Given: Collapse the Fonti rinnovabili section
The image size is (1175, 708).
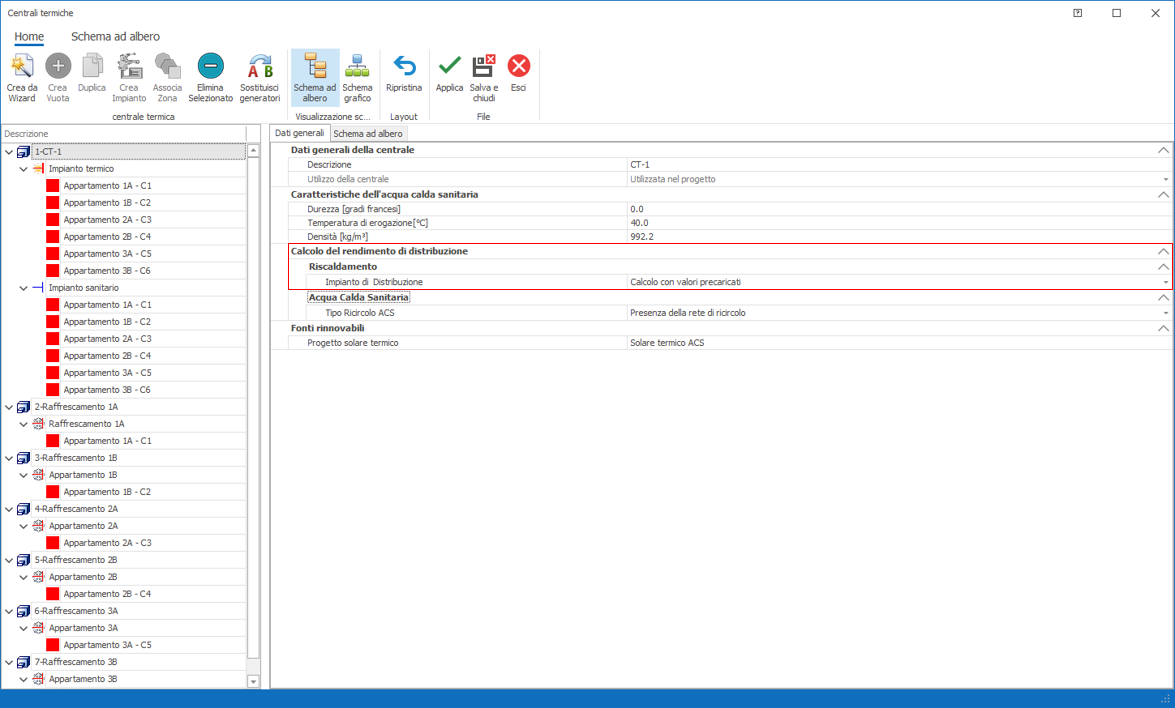Looking at the screenshot, I should tap(1162, 328).
